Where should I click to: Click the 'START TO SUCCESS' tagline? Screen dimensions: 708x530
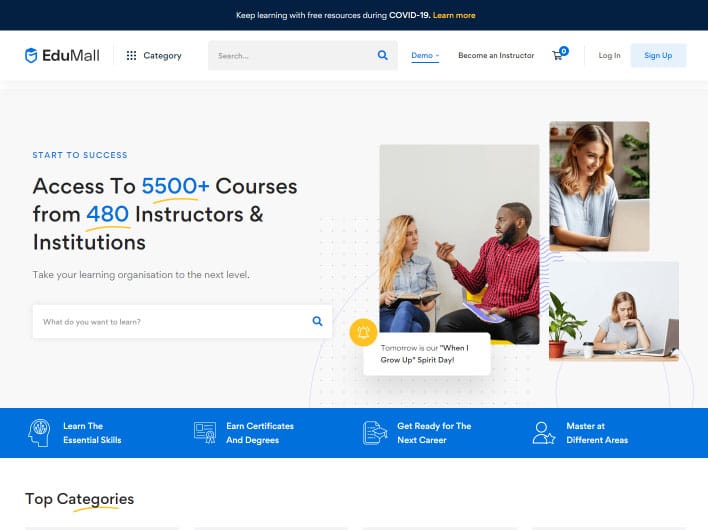(80, 155)
